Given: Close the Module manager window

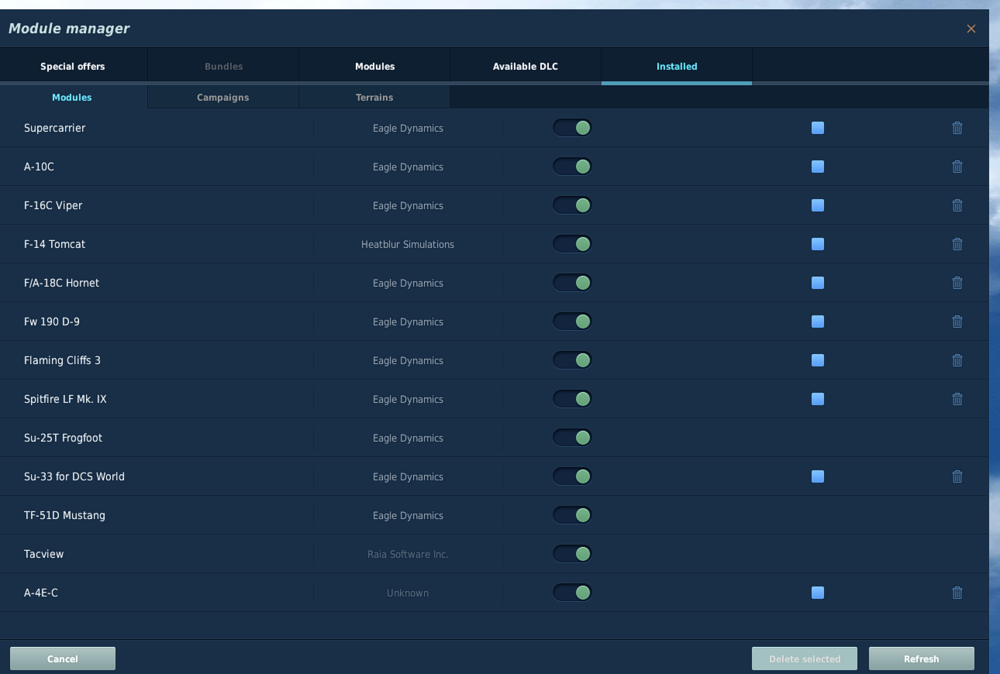Looking at the screenshot, I should pyautogui.click(x=971, y=29).
